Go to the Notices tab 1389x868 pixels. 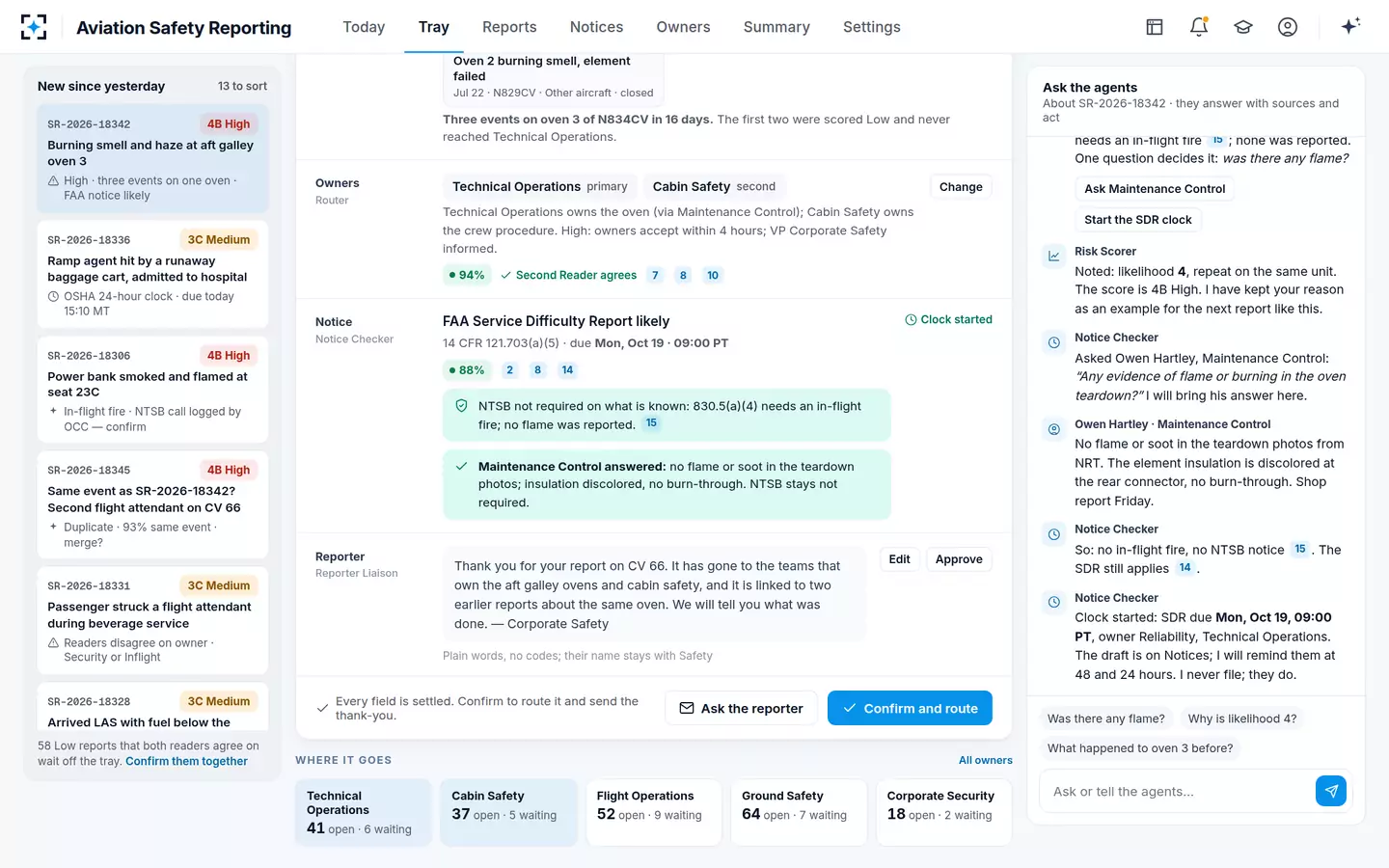(x=596, y=27)
